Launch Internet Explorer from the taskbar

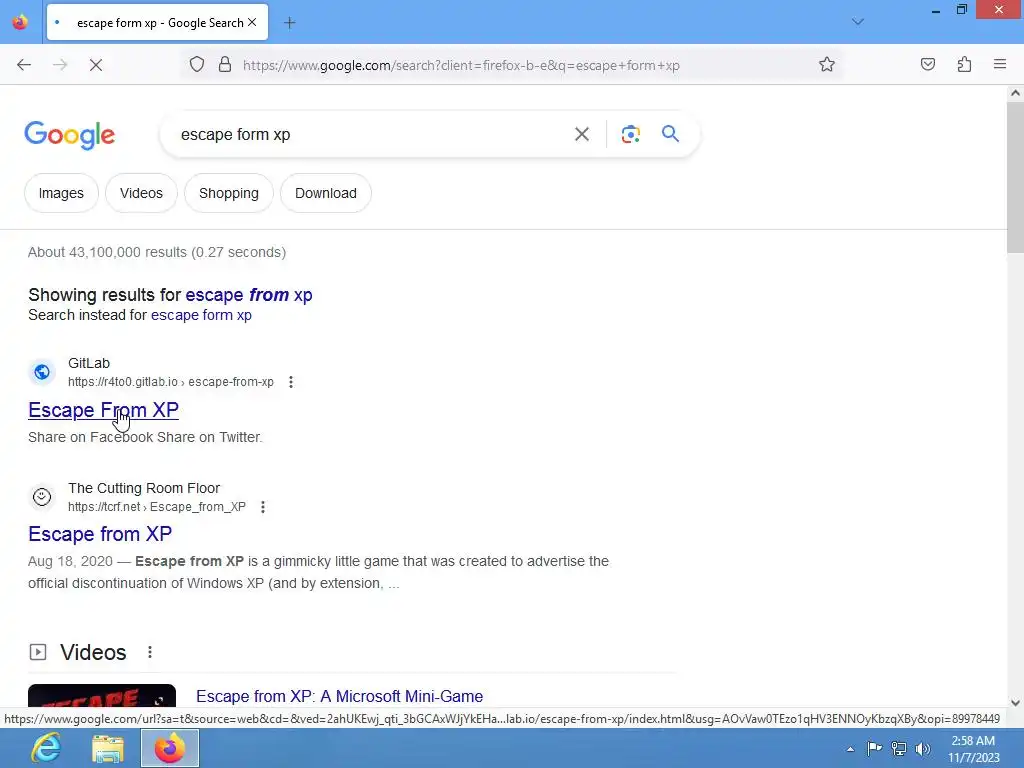point(46,748)
